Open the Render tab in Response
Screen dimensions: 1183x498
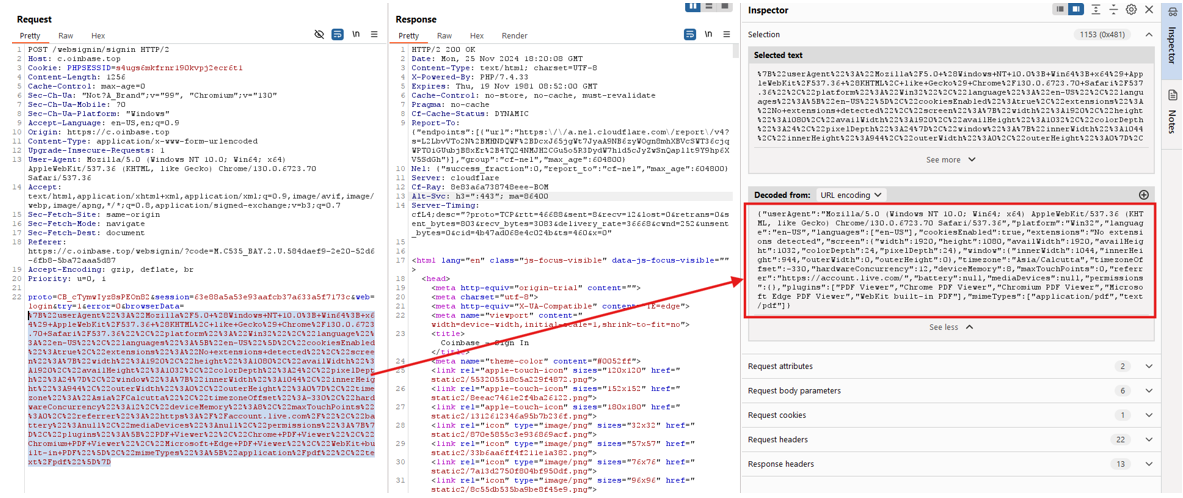(x=514, y=36)
